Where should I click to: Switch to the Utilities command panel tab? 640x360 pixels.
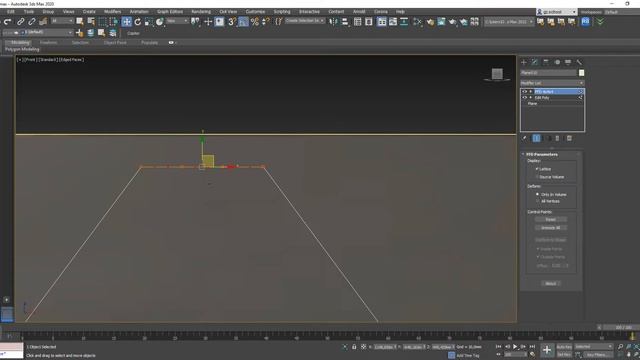(579, 62)
